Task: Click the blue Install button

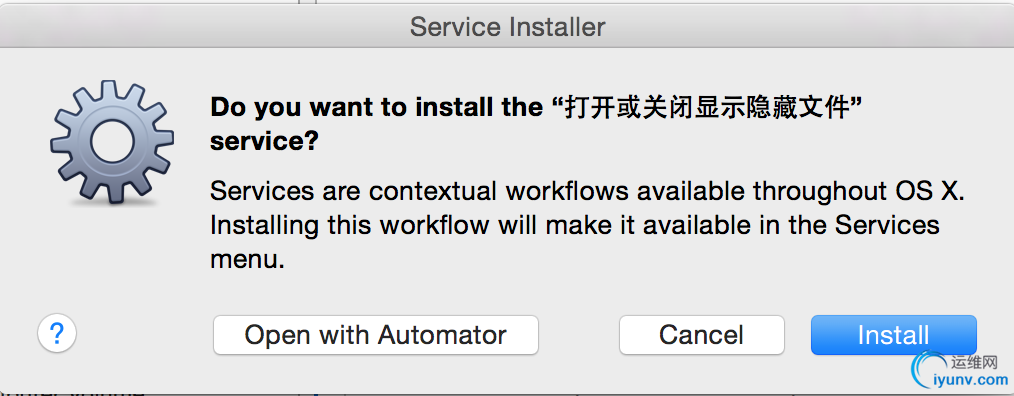Action: coord(893,335)
